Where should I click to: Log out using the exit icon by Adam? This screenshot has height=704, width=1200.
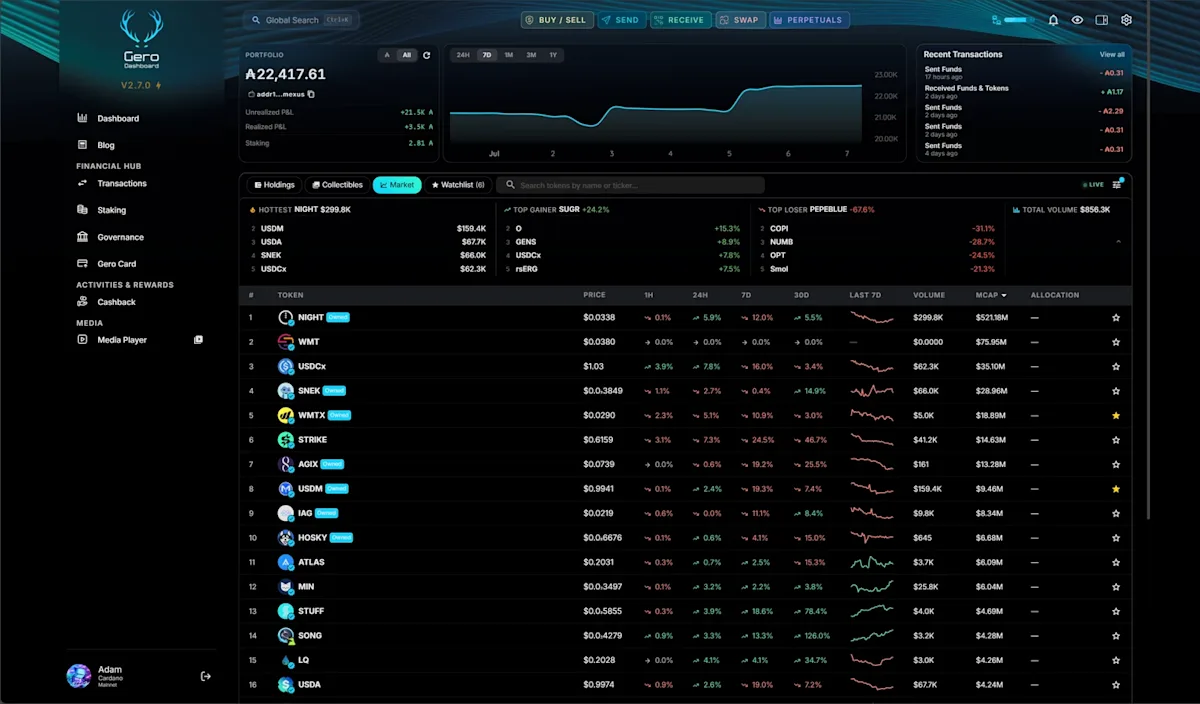(x=206, y=676)
